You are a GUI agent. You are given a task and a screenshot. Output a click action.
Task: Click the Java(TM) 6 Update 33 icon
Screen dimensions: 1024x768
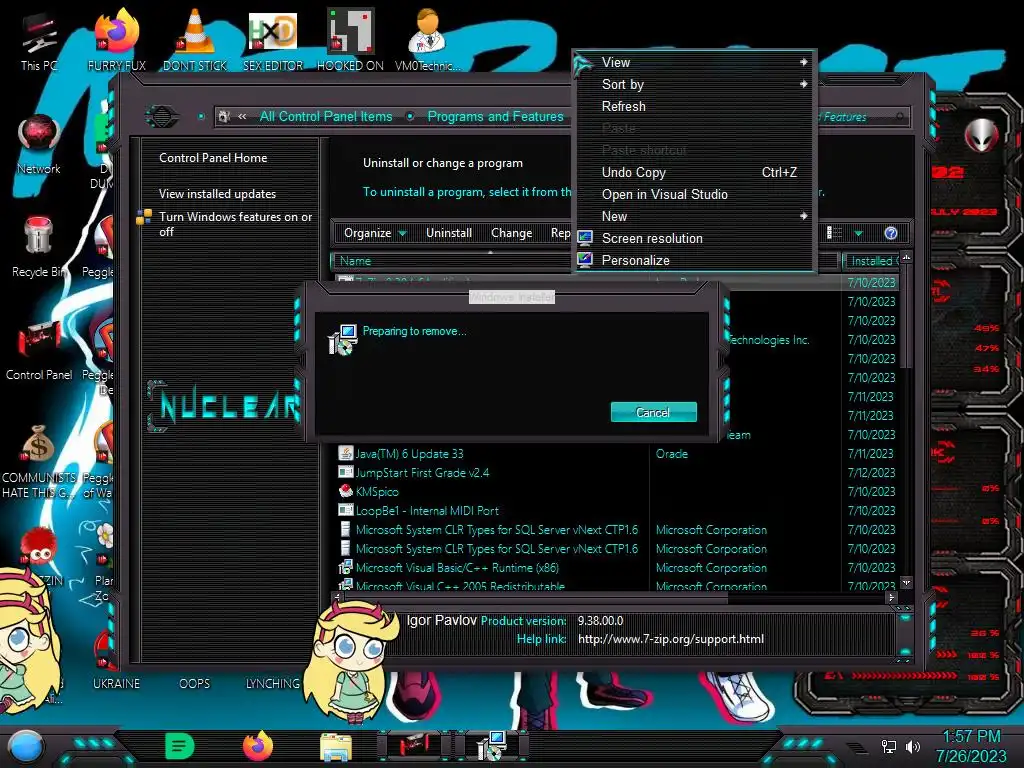pos(345,453)
